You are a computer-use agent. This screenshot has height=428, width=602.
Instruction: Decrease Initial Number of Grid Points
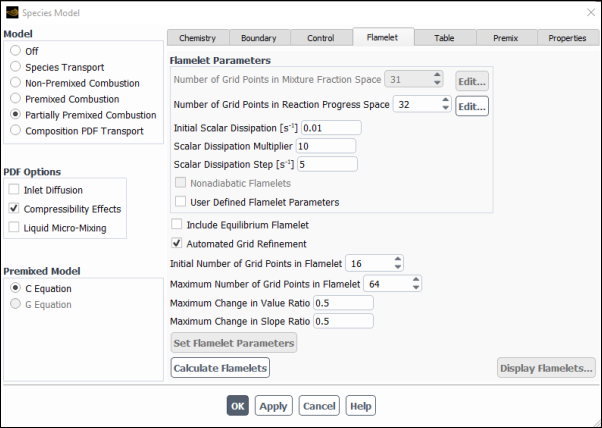398,267
